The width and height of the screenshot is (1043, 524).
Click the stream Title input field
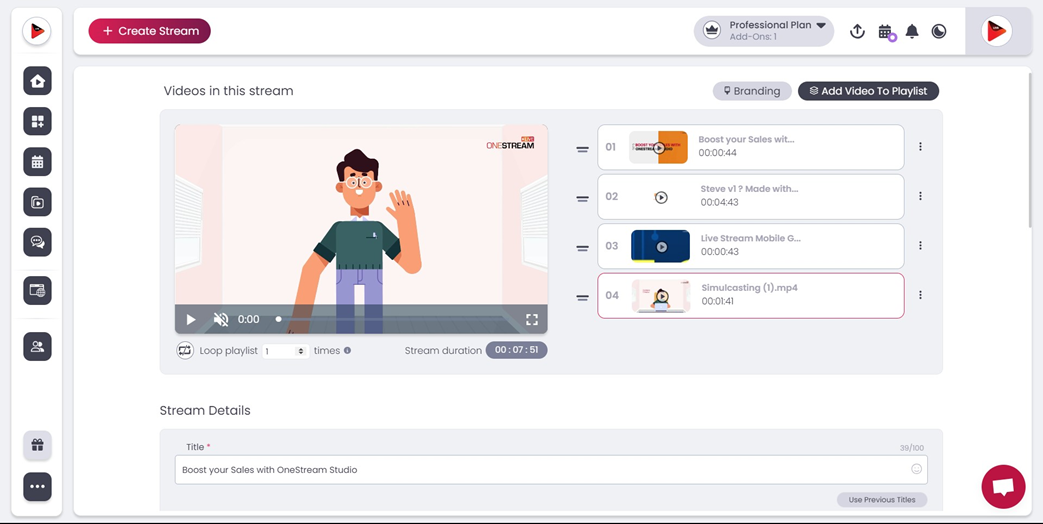point(551,469)
